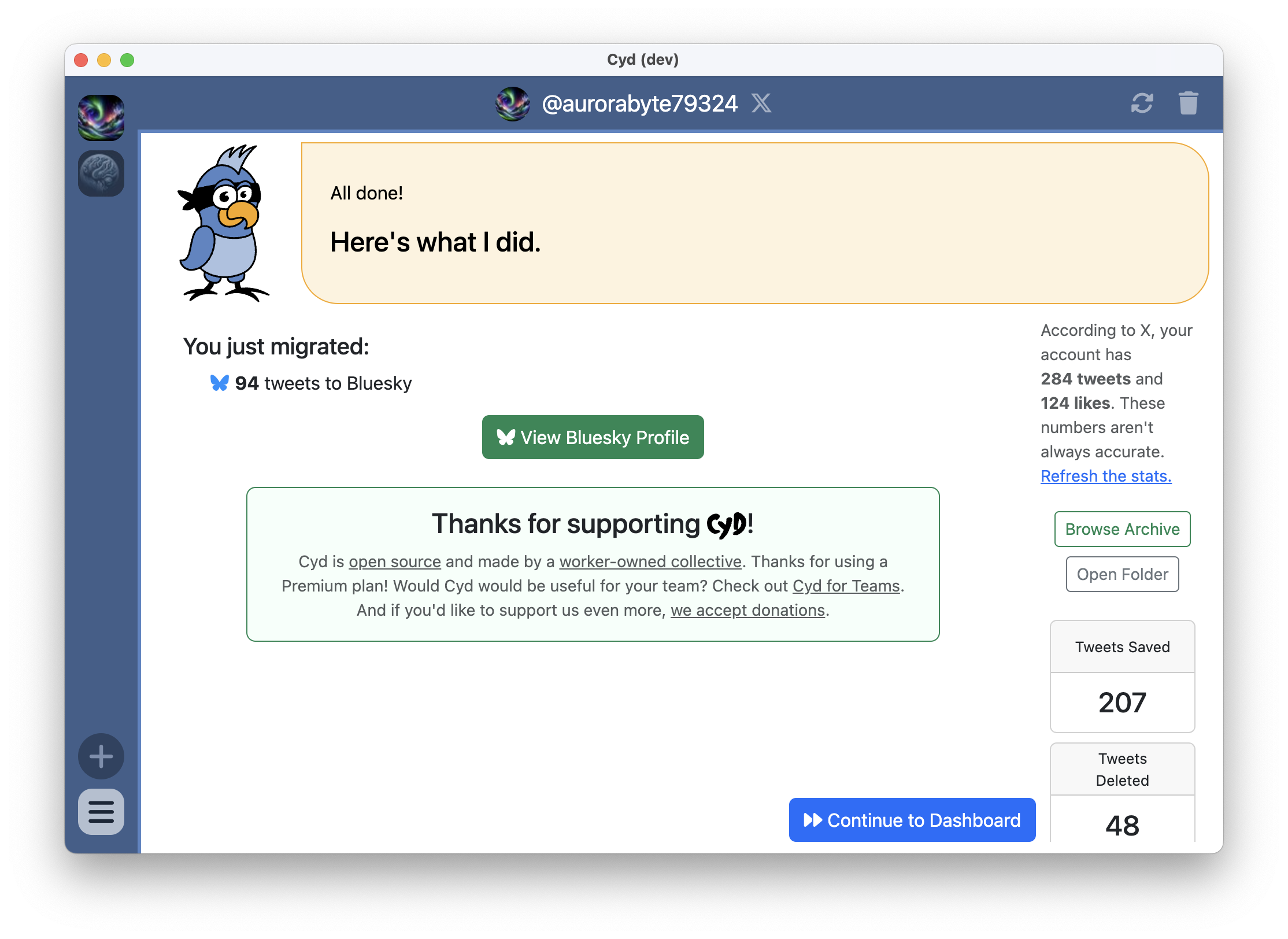Switch to the second account in the sidebar
The image size is (1288, 939).
coord(101,173)
